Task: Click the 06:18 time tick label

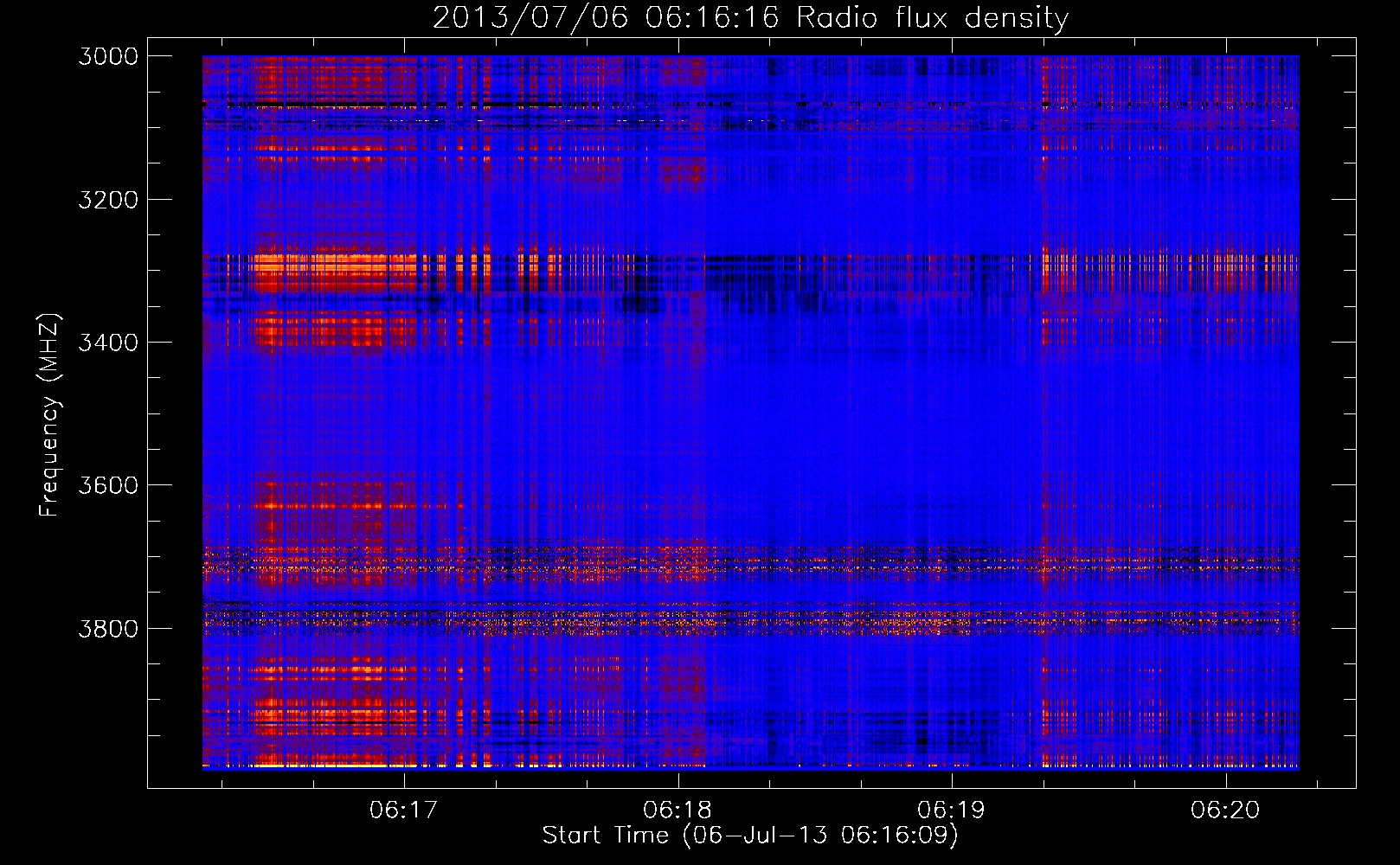Action: (678, 811)
